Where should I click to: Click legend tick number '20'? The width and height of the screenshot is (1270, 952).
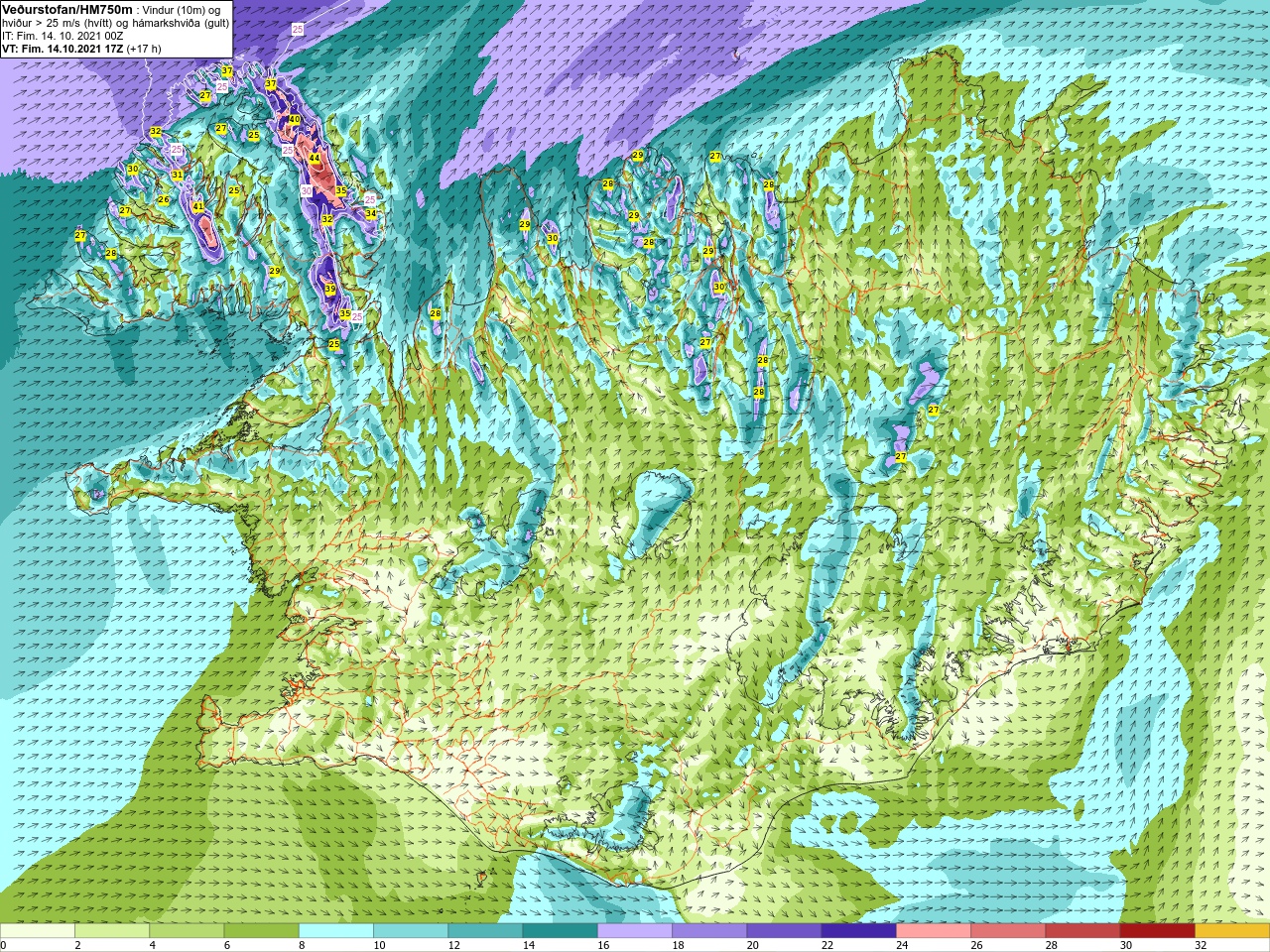point(753,945)
